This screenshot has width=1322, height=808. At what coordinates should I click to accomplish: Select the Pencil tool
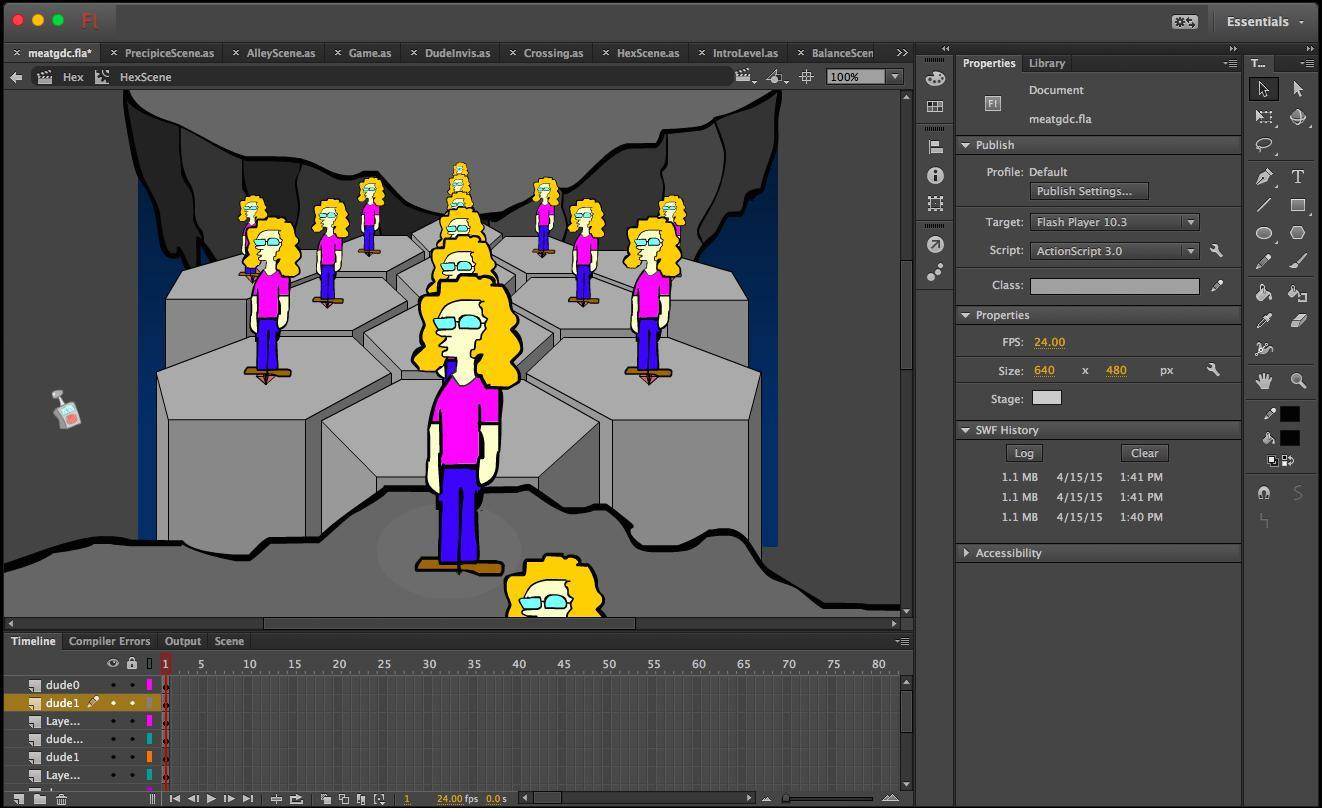(x=1264, y=261)
